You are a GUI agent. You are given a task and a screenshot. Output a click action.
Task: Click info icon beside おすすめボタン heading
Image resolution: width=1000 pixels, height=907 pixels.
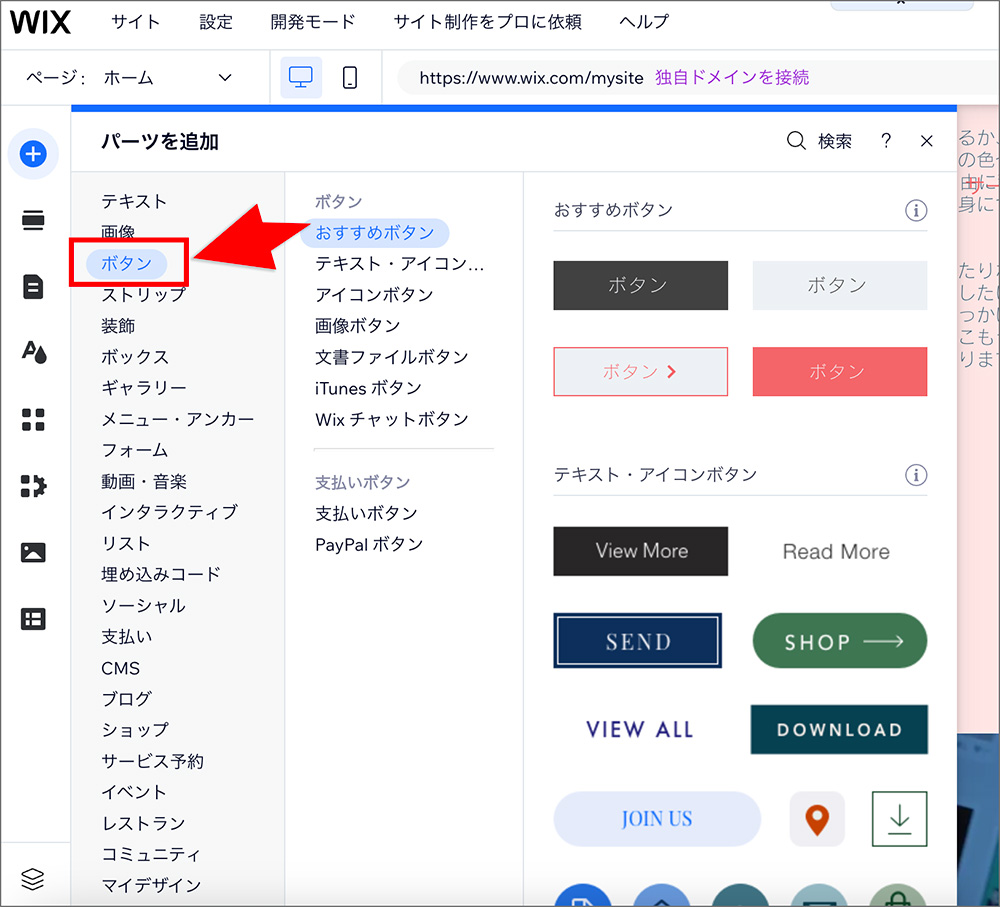click(916, 210)
